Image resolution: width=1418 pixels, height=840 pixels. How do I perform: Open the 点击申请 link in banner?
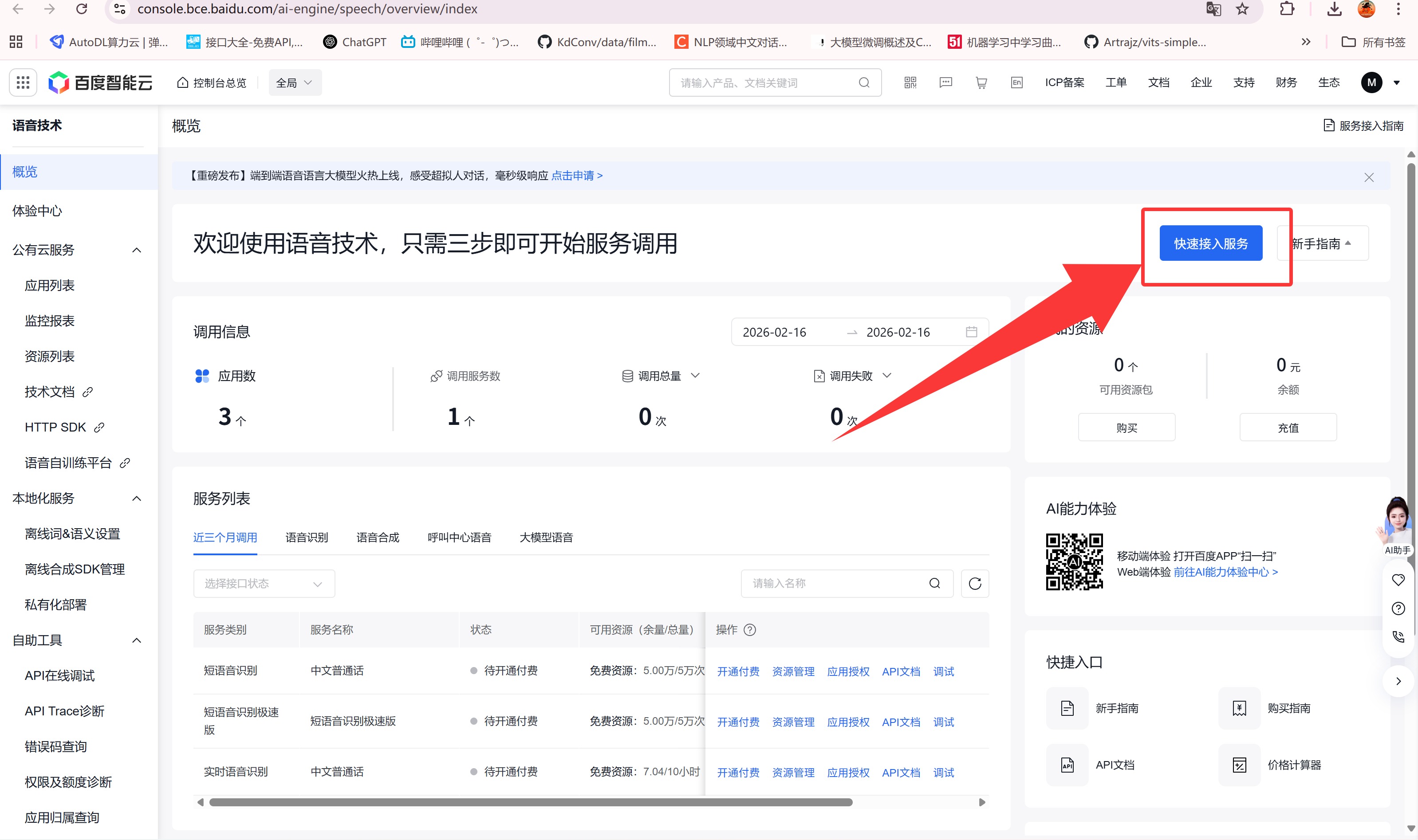576,176
